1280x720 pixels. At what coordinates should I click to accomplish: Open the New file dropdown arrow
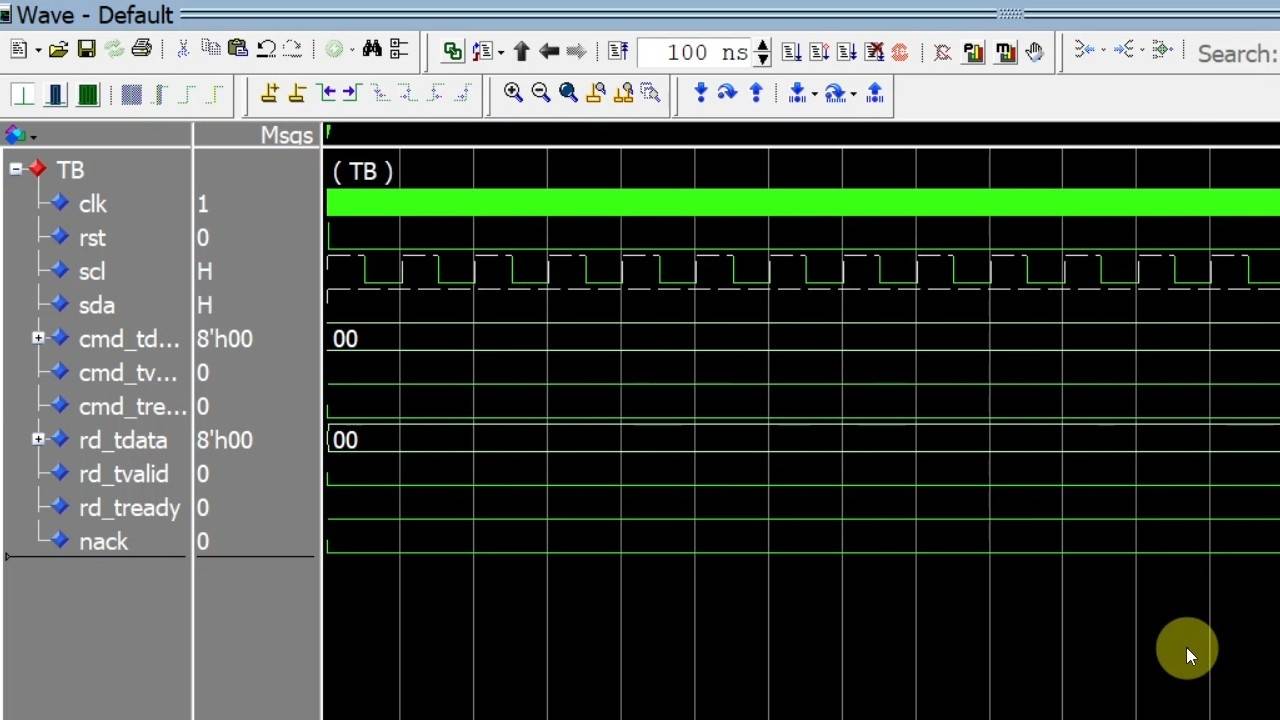(x=38, y=51)
